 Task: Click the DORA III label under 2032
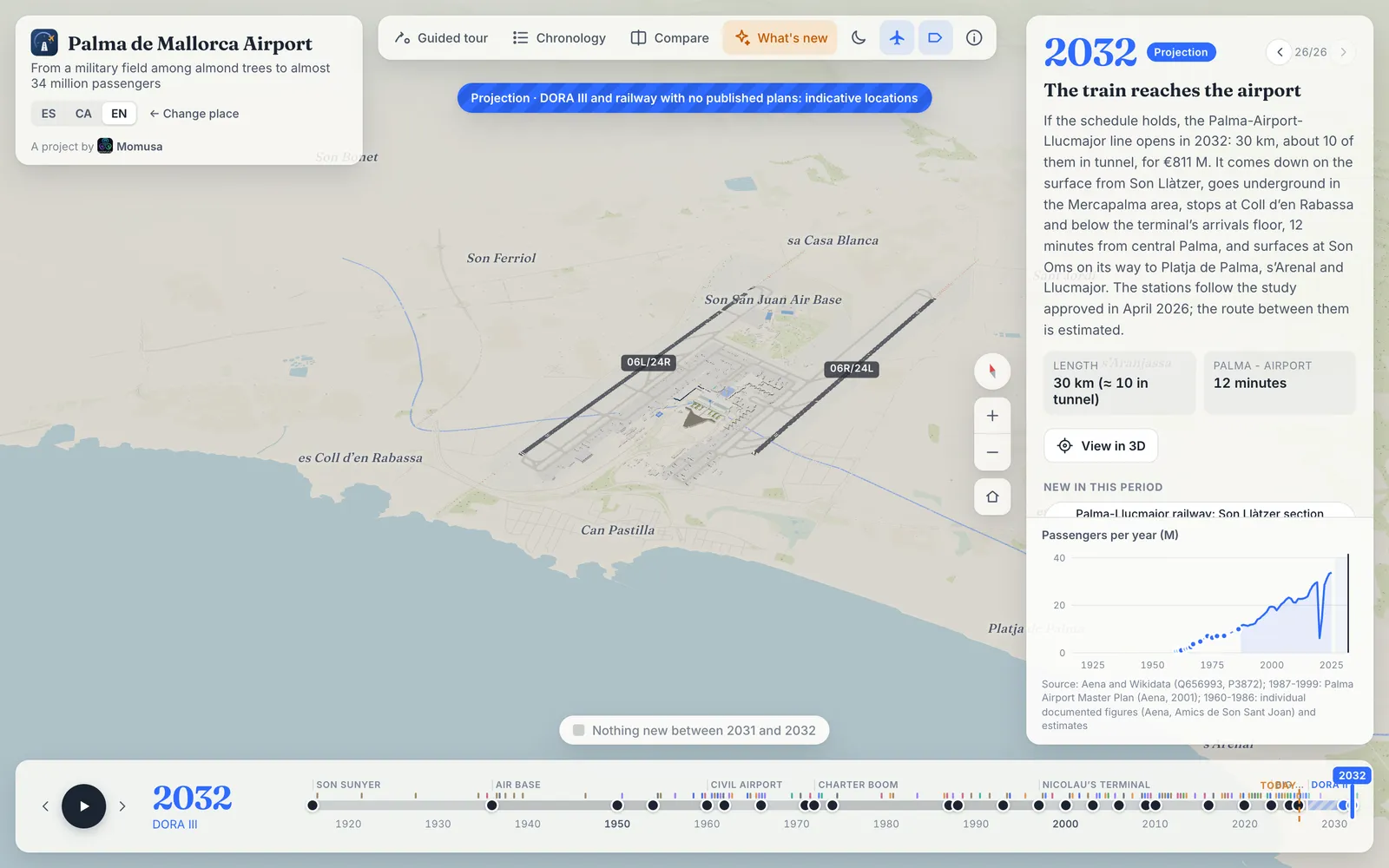[x=174, y=825]
